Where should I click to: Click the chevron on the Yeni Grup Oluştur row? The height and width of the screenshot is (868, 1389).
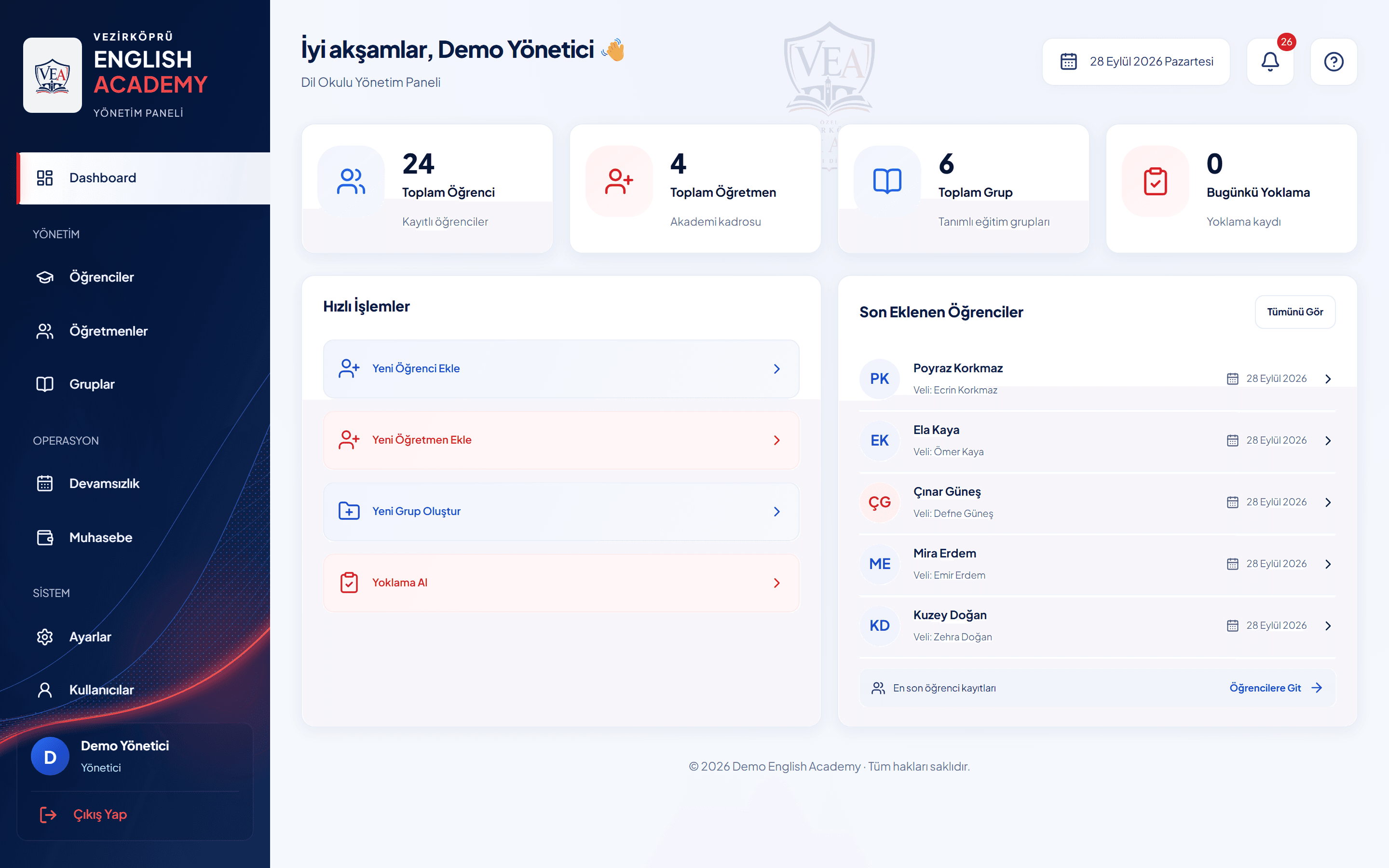click(x=776, y=512)
